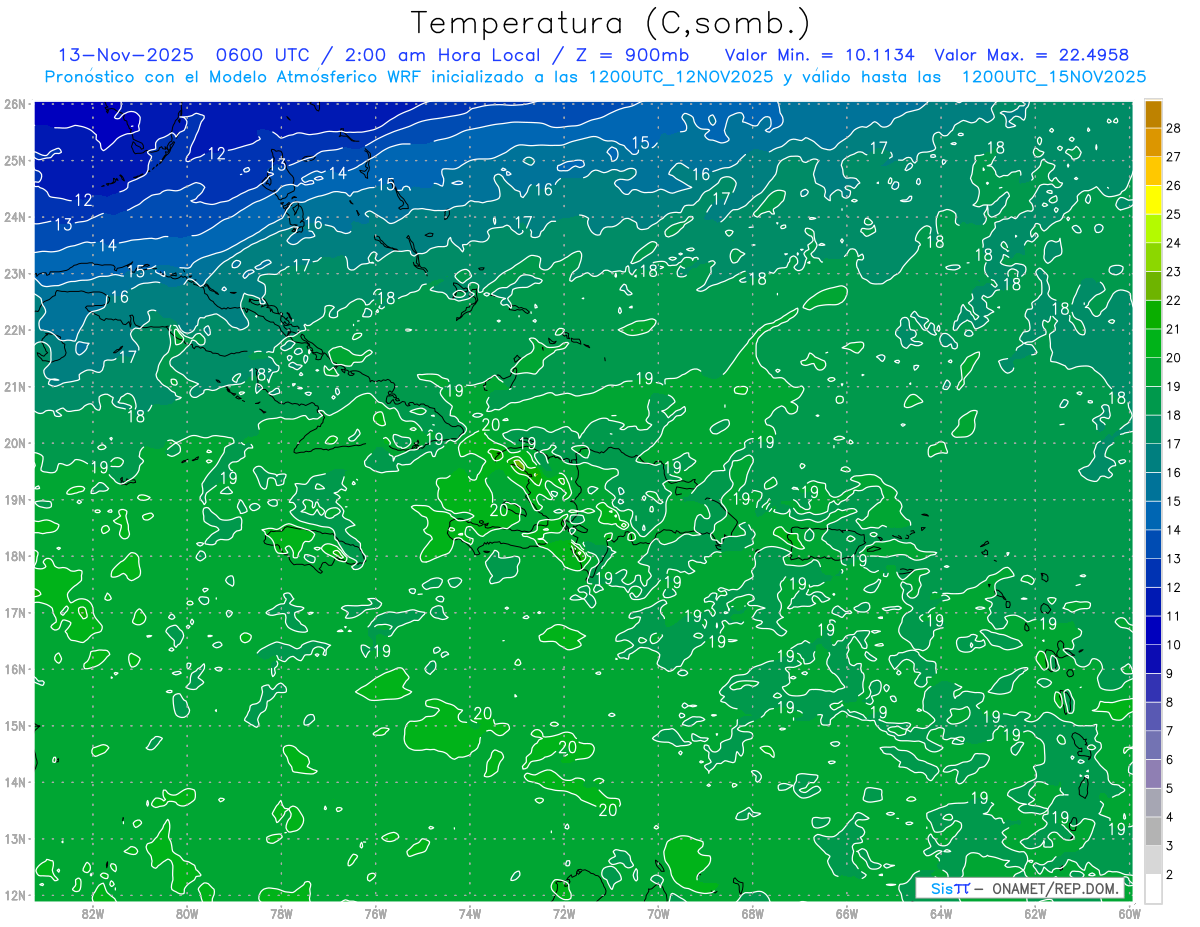This screenshot has width=1200, height=927.
Task: Click the "25" label on the color scale
Action: click(x=1174, y=214)
